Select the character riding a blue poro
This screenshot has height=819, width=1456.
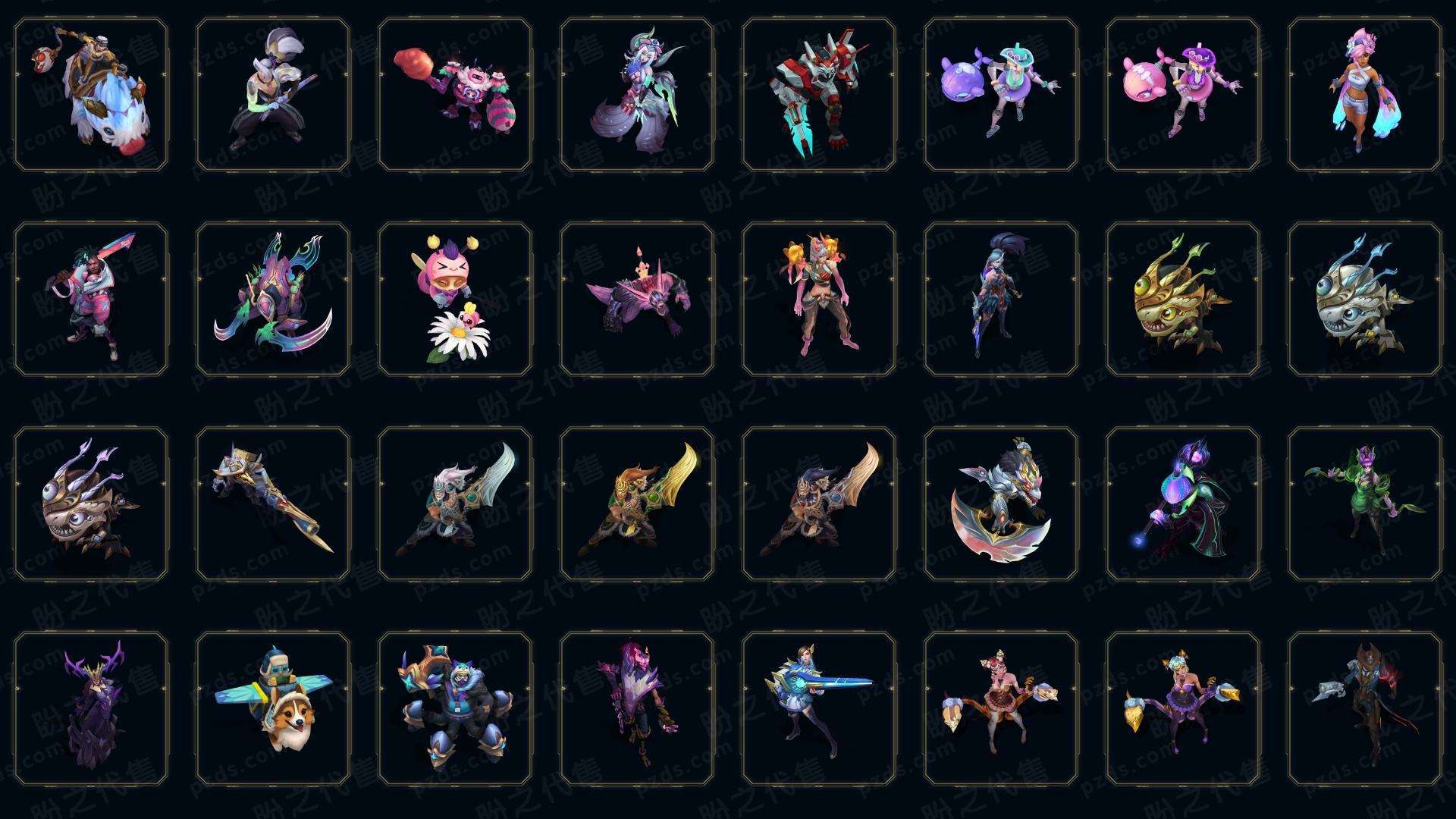[x=91, y=94]
